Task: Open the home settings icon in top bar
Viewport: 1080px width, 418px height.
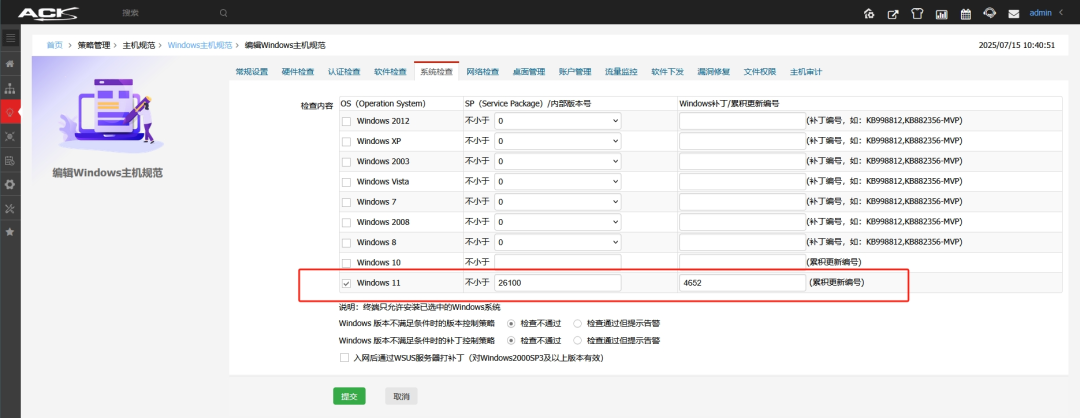Action: click(869, 14)
